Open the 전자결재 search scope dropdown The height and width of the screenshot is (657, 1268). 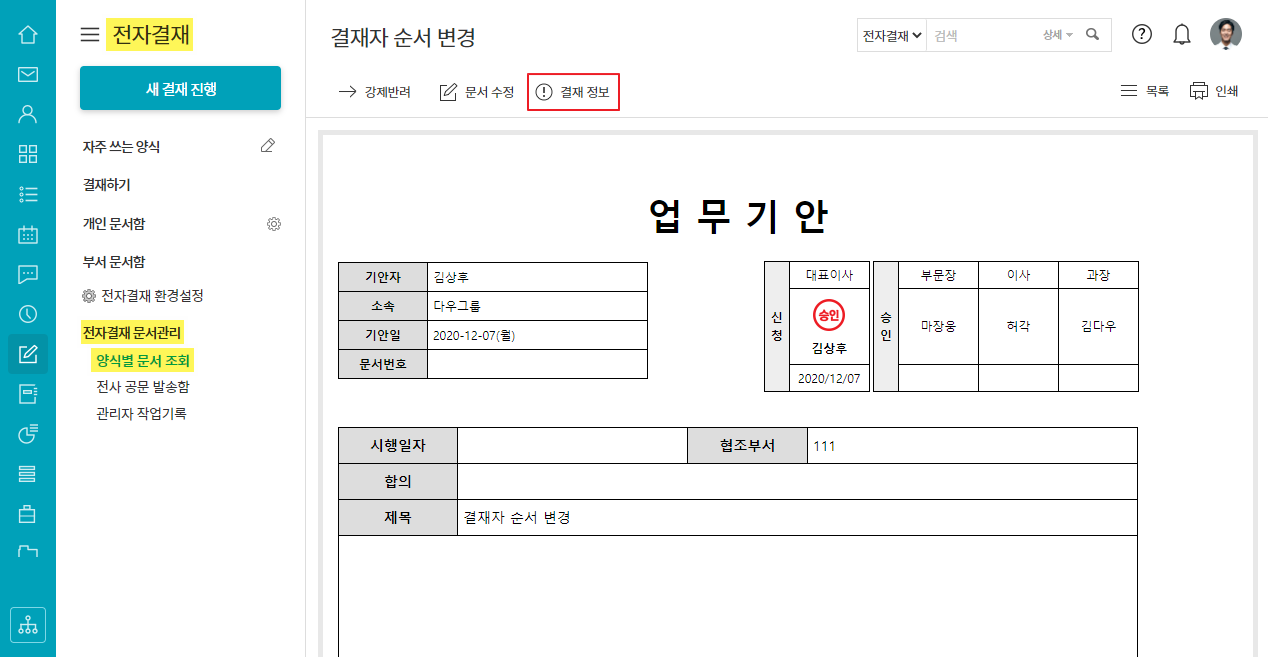(x=891, y=35)
